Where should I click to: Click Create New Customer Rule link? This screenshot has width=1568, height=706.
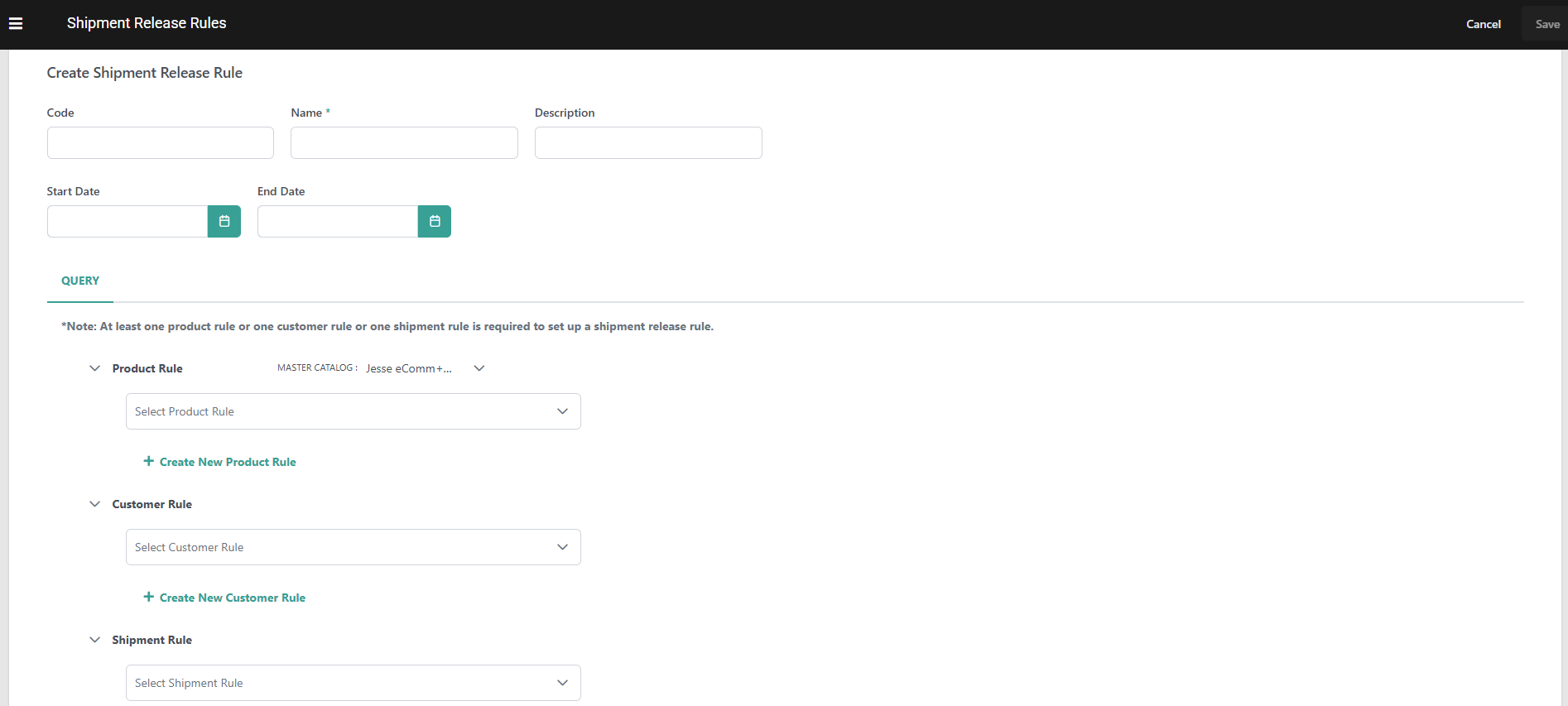[x=233, y=598]
